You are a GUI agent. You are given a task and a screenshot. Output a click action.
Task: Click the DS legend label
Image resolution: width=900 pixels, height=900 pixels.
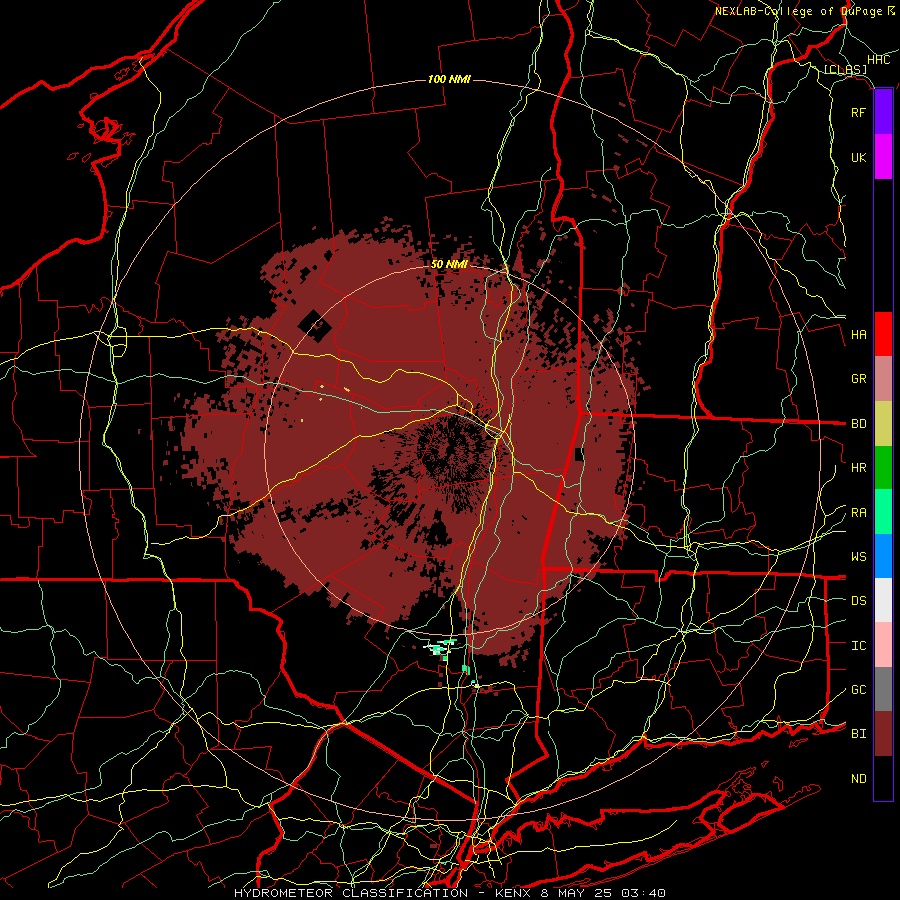pos(858,600)
